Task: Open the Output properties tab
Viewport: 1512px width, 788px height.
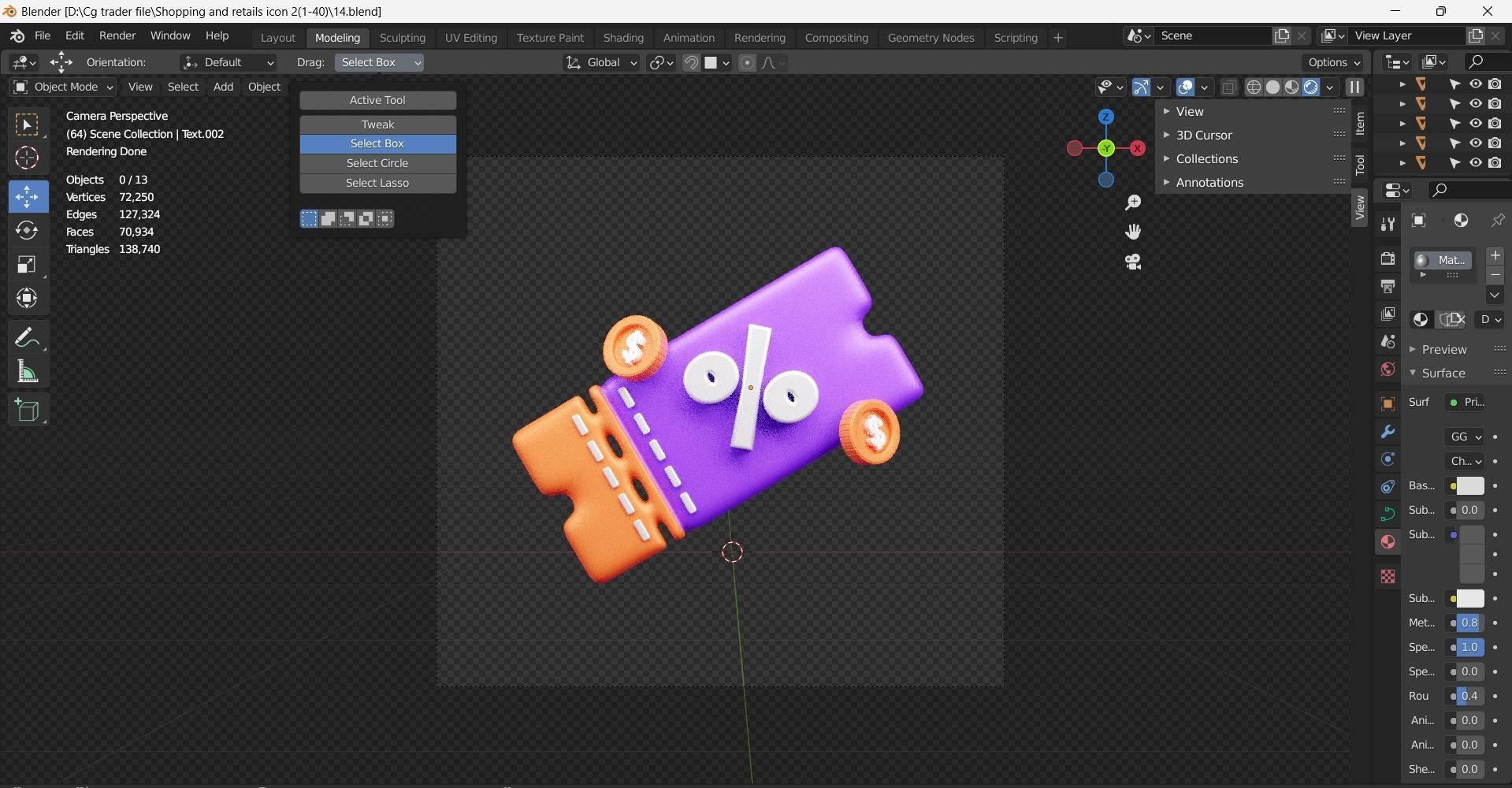Action: click(1388, 286)
